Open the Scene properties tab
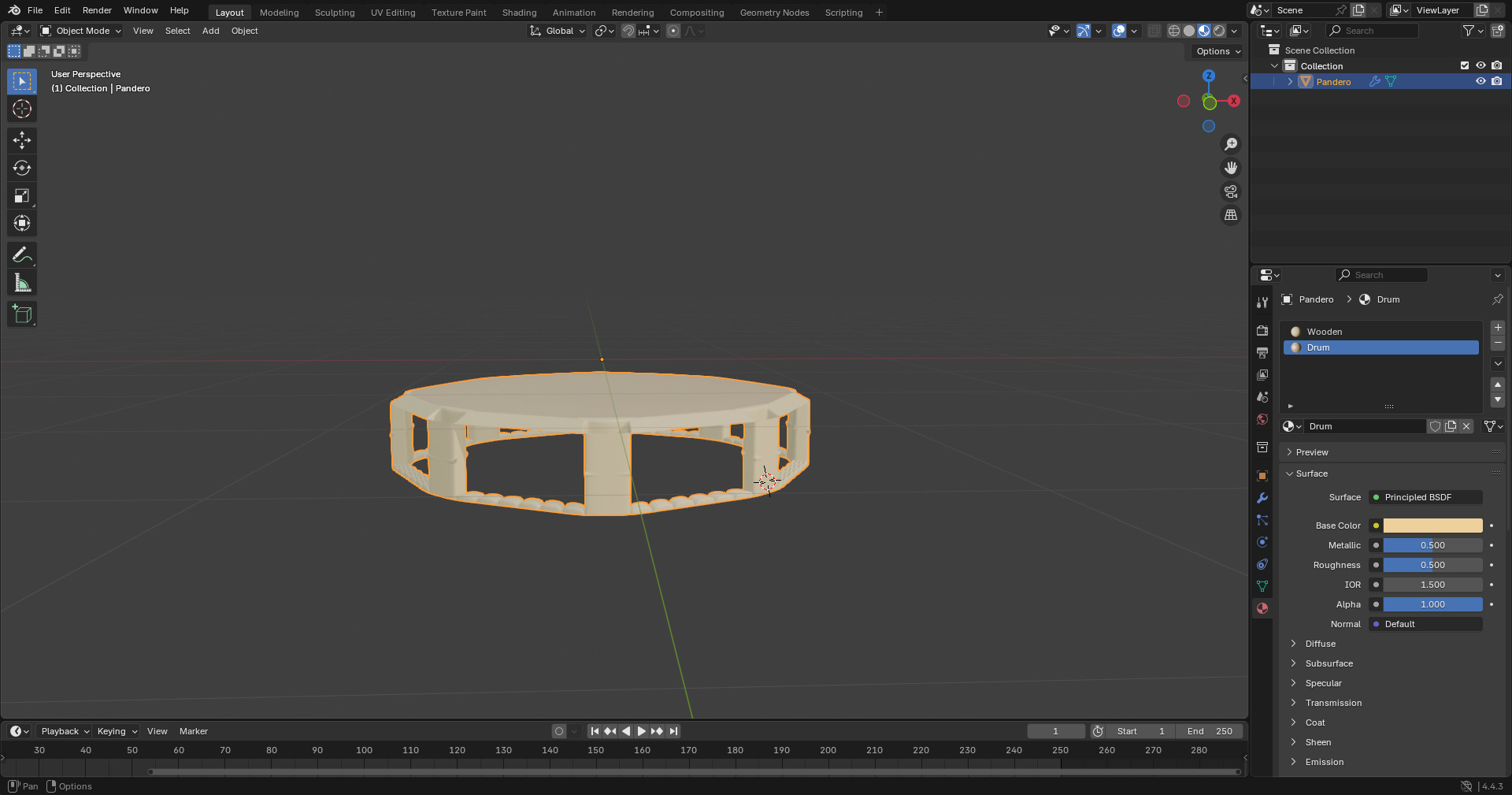 coord(1262,397)
